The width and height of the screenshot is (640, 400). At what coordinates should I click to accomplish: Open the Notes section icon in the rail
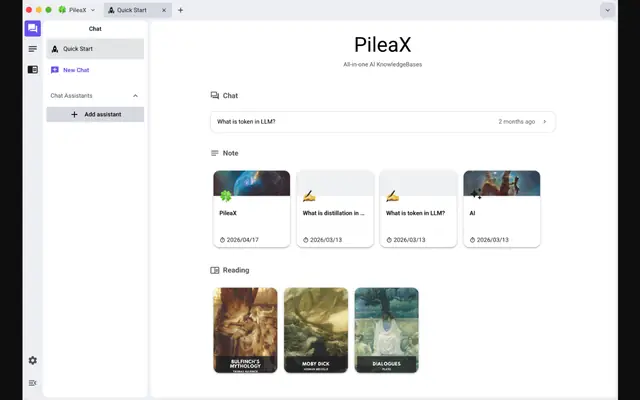(33, 49)
